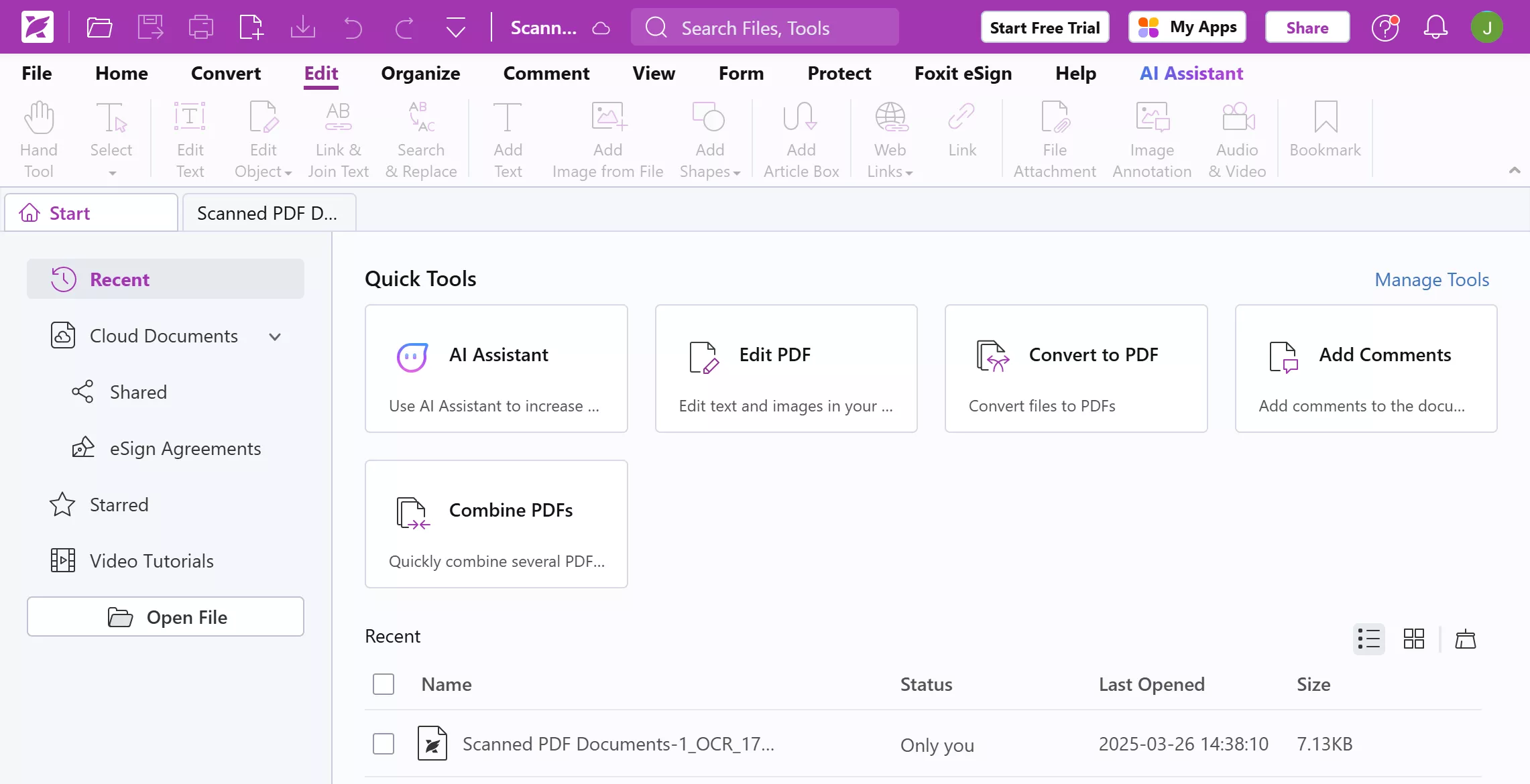This screenshot has width=1530, height=784.
Task: Select the Hand Tool
Action: coord(38,140)
